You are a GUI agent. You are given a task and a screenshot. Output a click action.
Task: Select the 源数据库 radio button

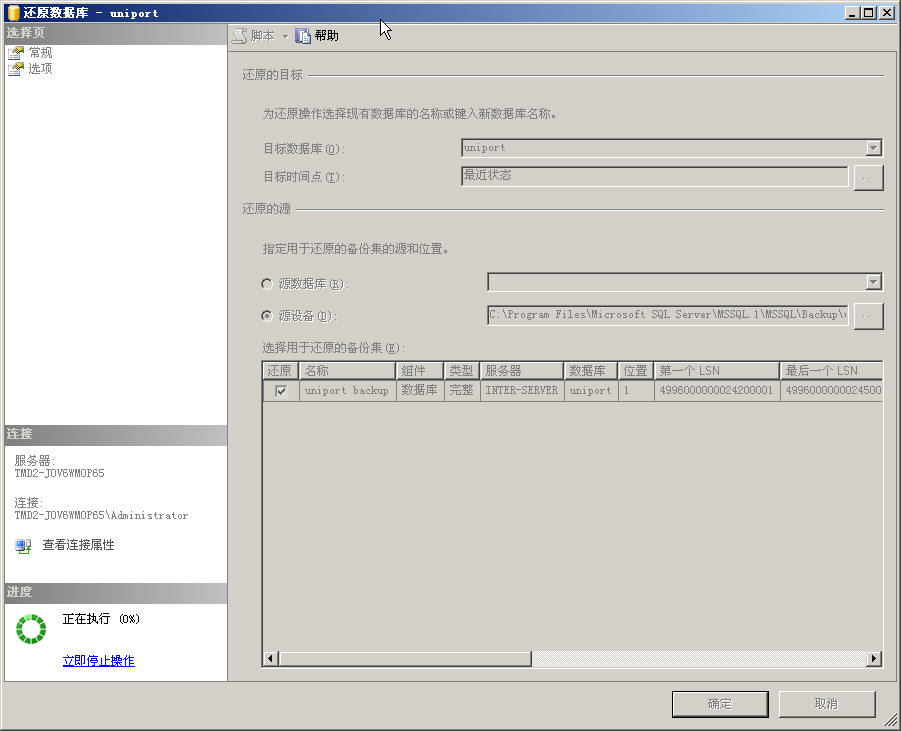point(266,282)
